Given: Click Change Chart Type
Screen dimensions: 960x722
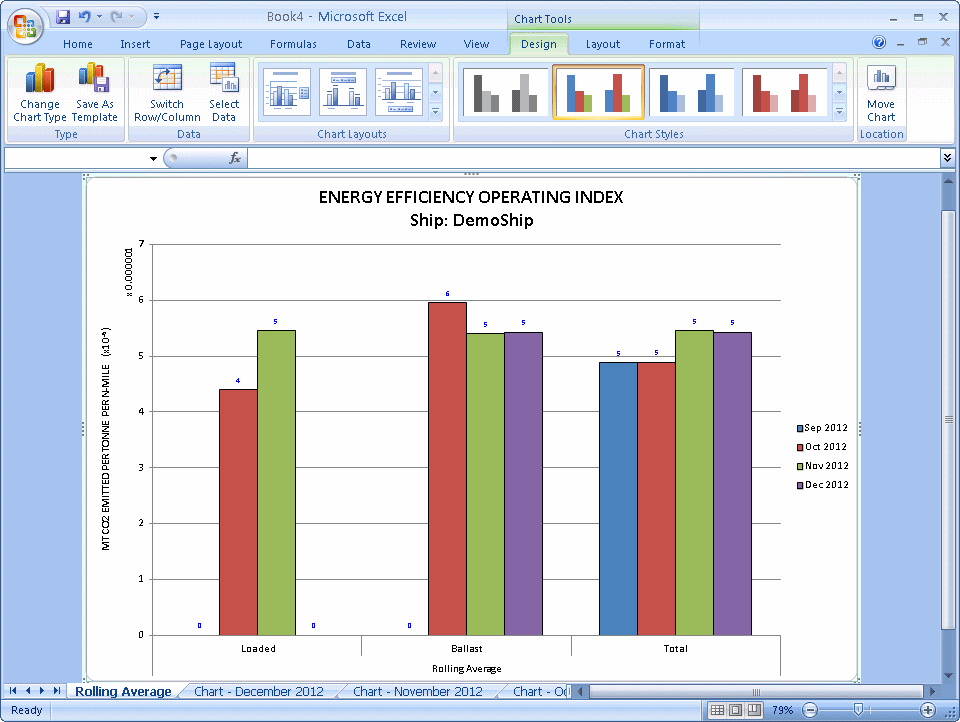Looking at the screenshot, I should click(x=39, y=92).
